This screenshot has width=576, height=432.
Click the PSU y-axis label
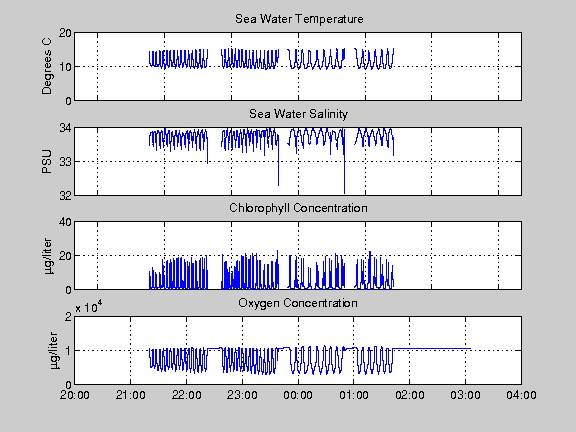pyautogui.click(x=47, y=162)
